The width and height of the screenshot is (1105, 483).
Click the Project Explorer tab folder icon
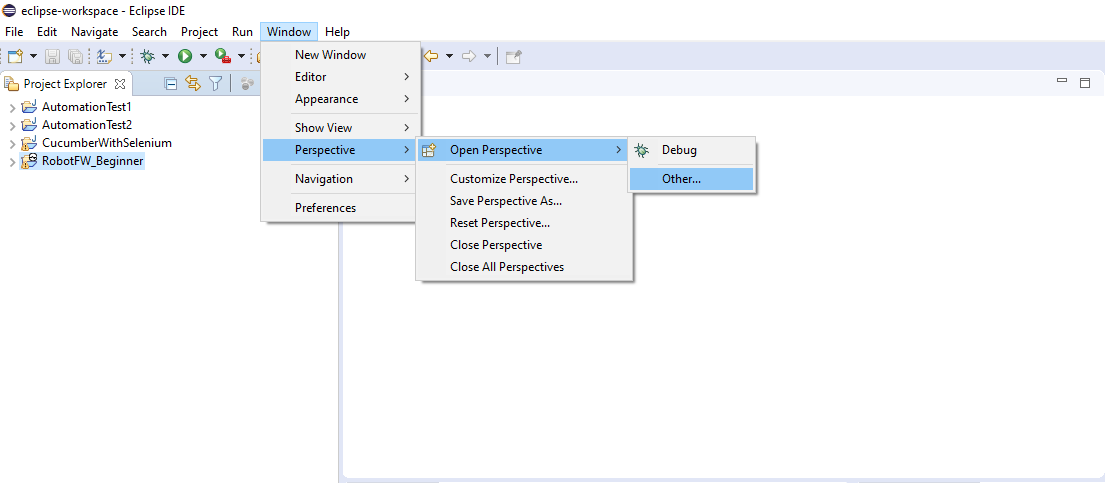point(11,84)
